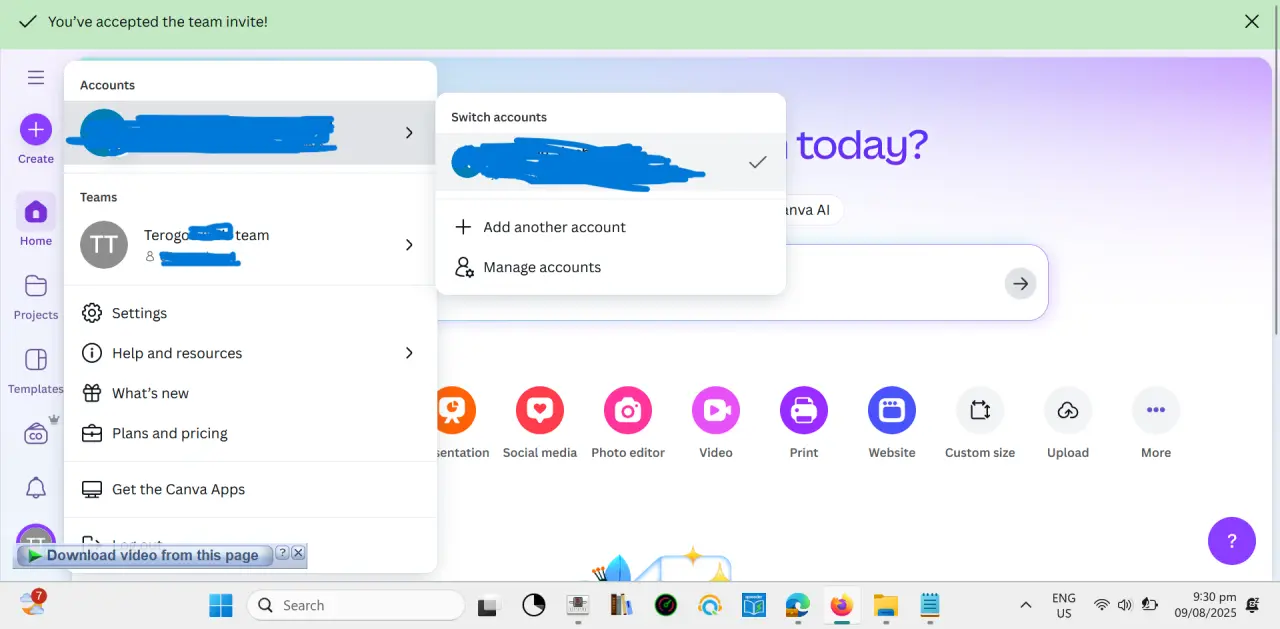1280x629 pixels.
Task: Open Firefox from the taskbar
Action: tap(841, 605)
